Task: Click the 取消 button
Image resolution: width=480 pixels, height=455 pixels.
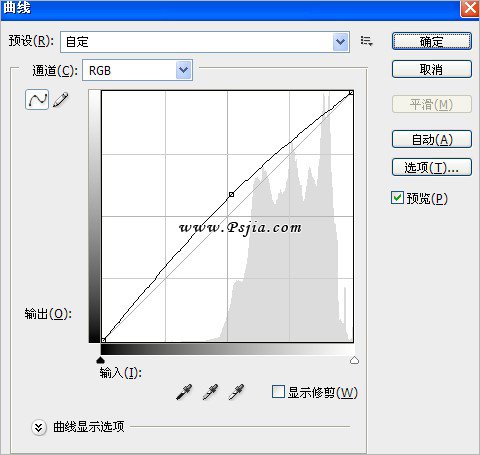Action: (432, 69)
